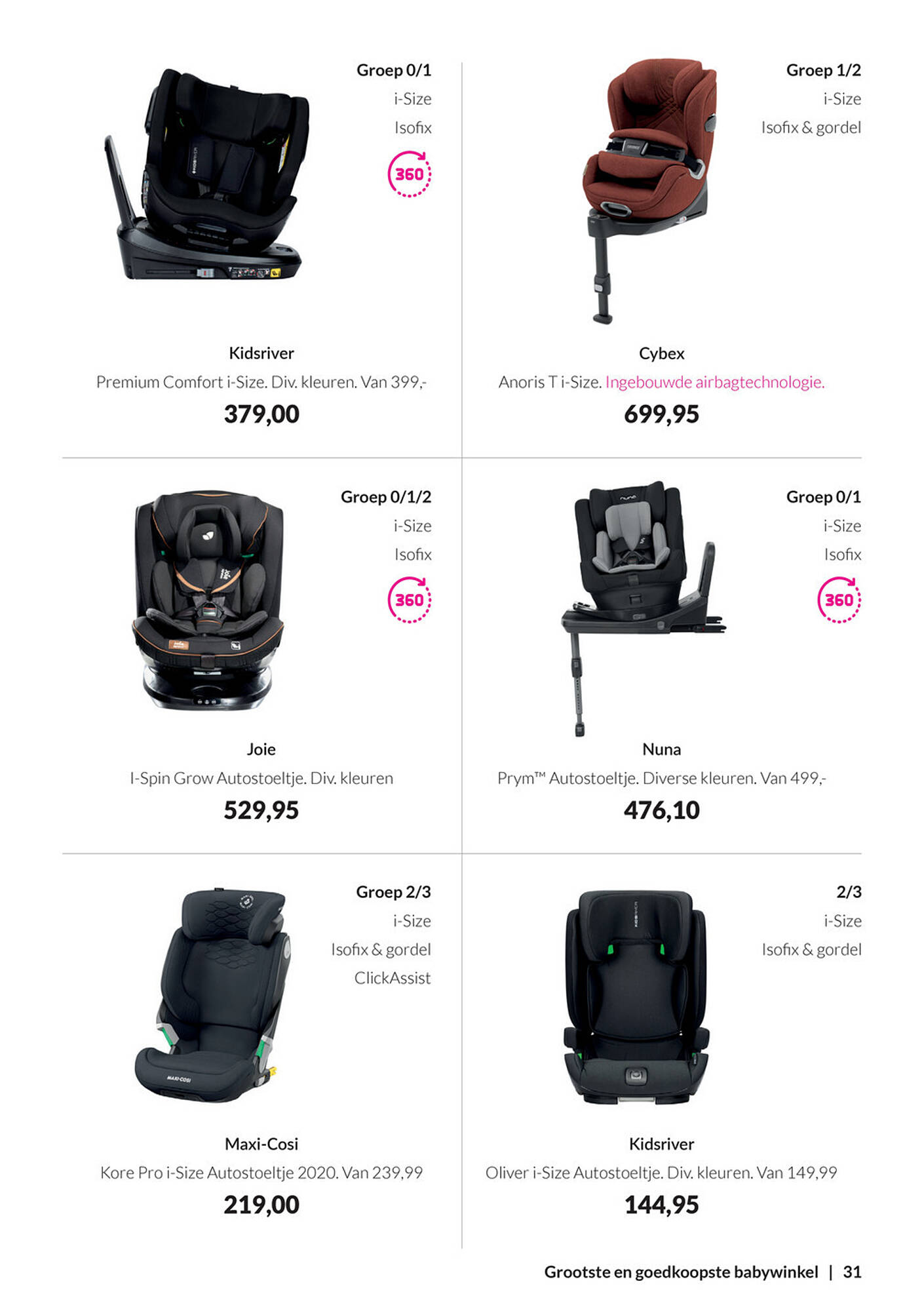This screenshot has width=924, height=1311.
Task: Select the 529,95 price of Joie seat
Action: [261, 810]
